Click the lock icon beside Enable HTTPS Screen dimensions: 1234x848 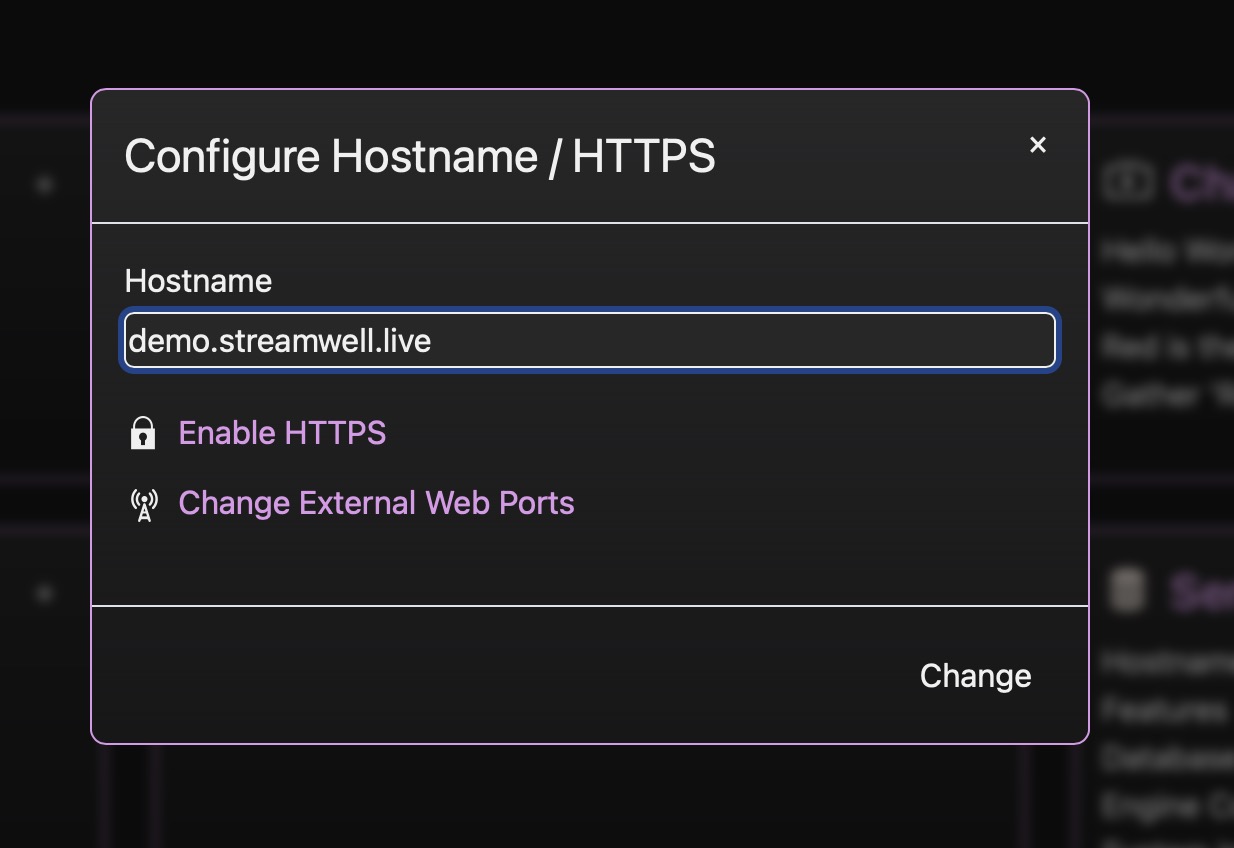[x=143, y=433]
